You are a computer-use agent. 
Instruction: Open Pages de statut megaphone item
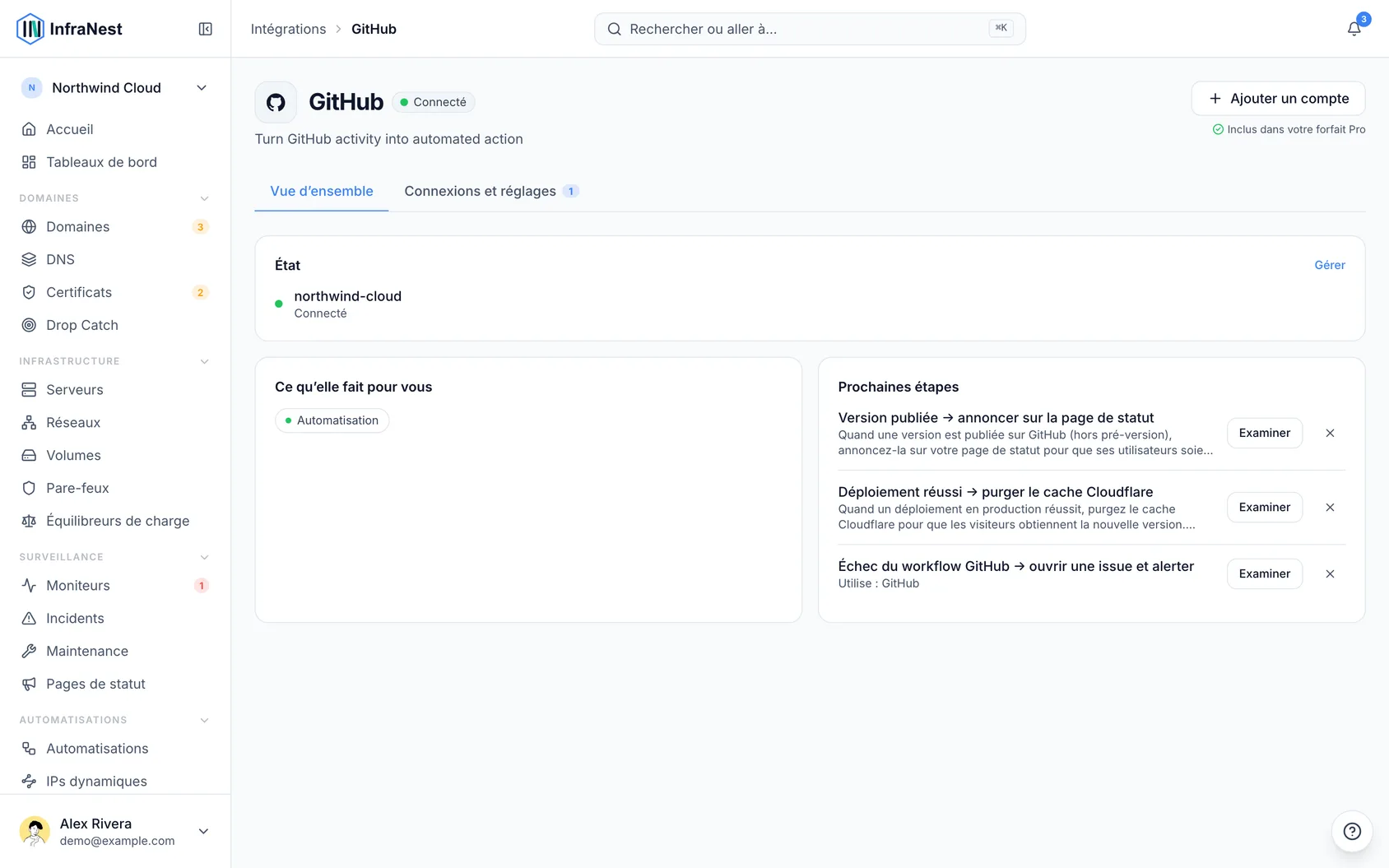(115, 684)
